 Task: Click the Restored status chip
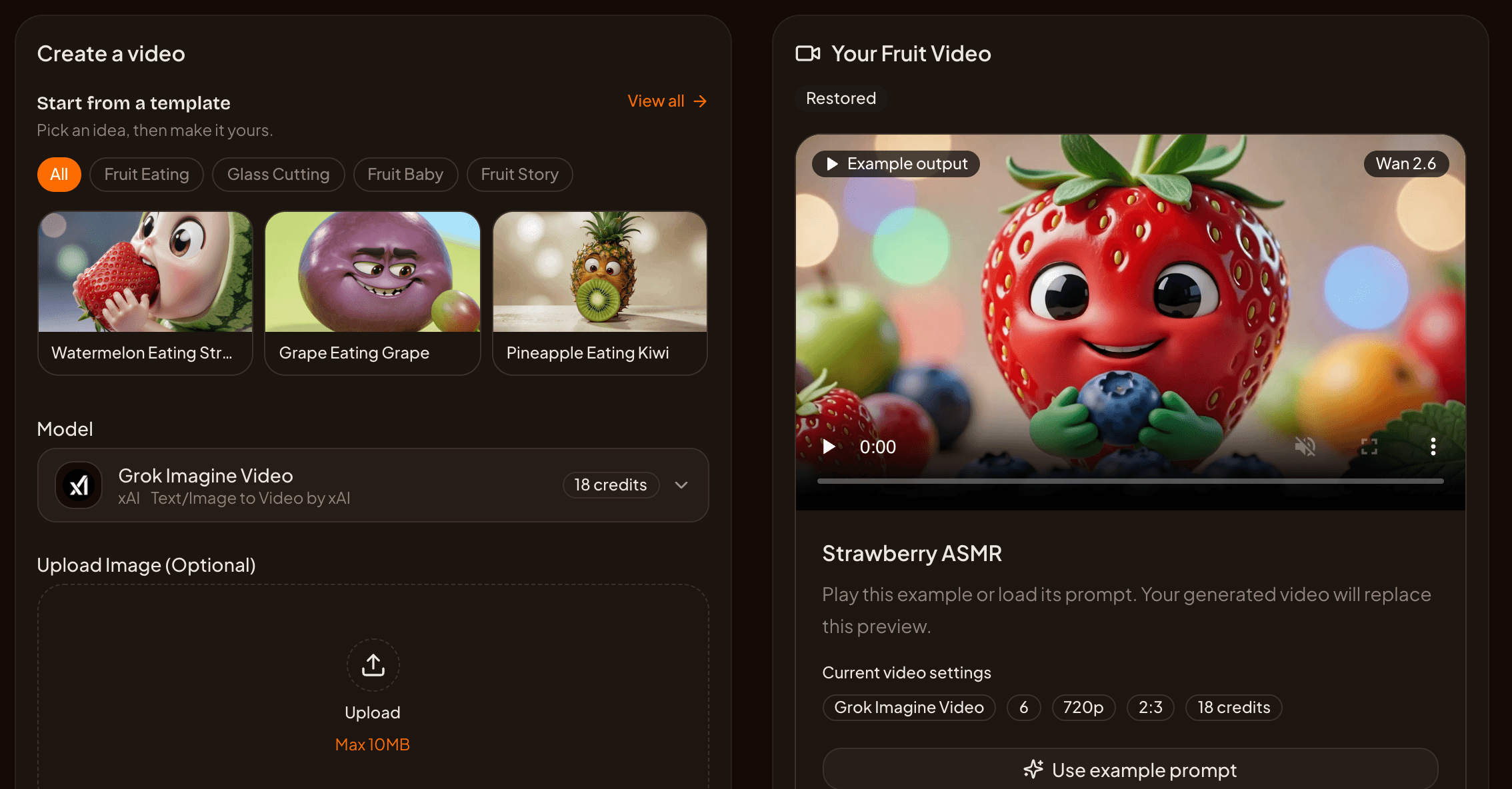point(841,99)
